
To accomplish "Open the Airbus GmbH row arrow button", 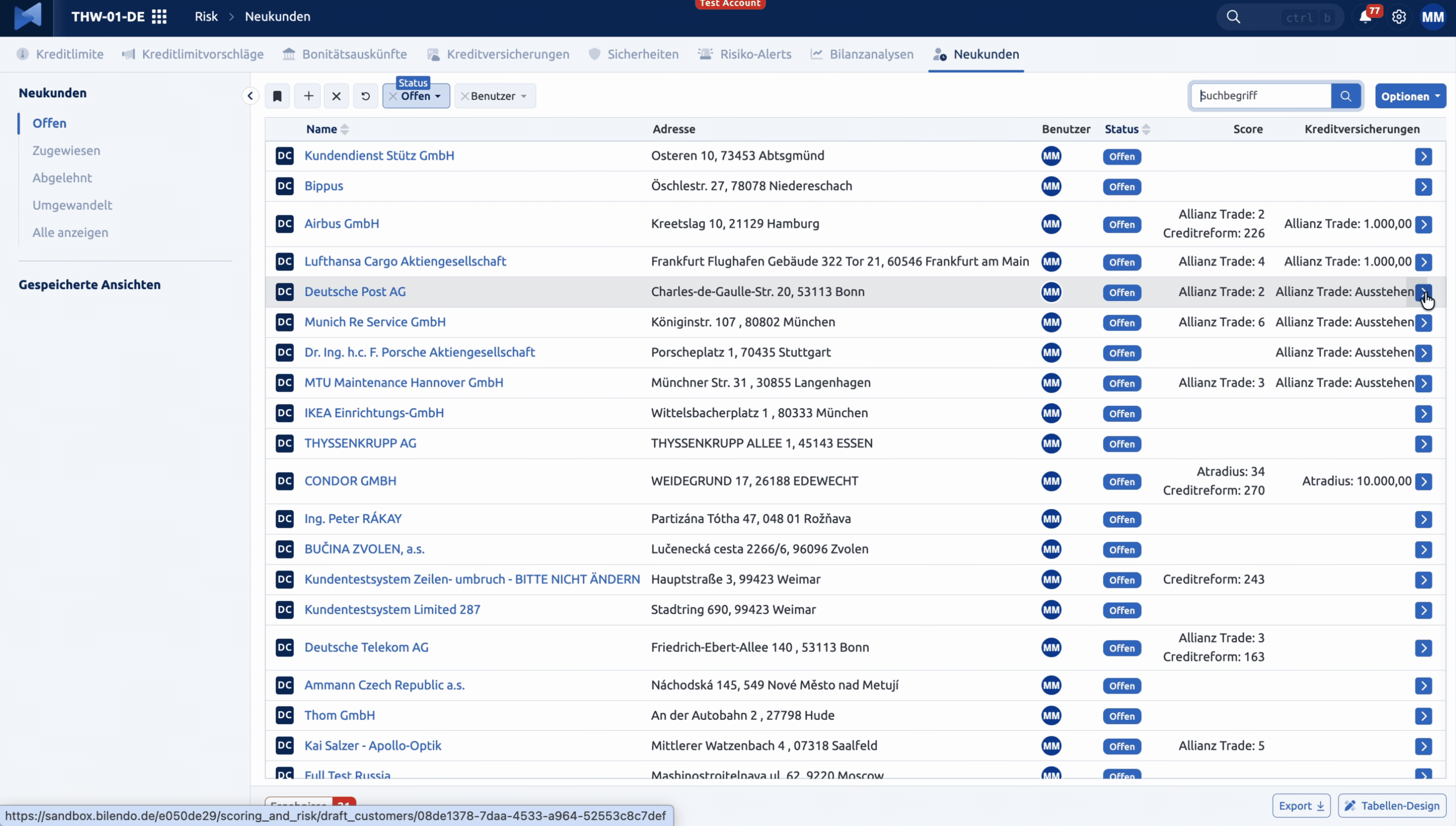I will point(1423,224).
